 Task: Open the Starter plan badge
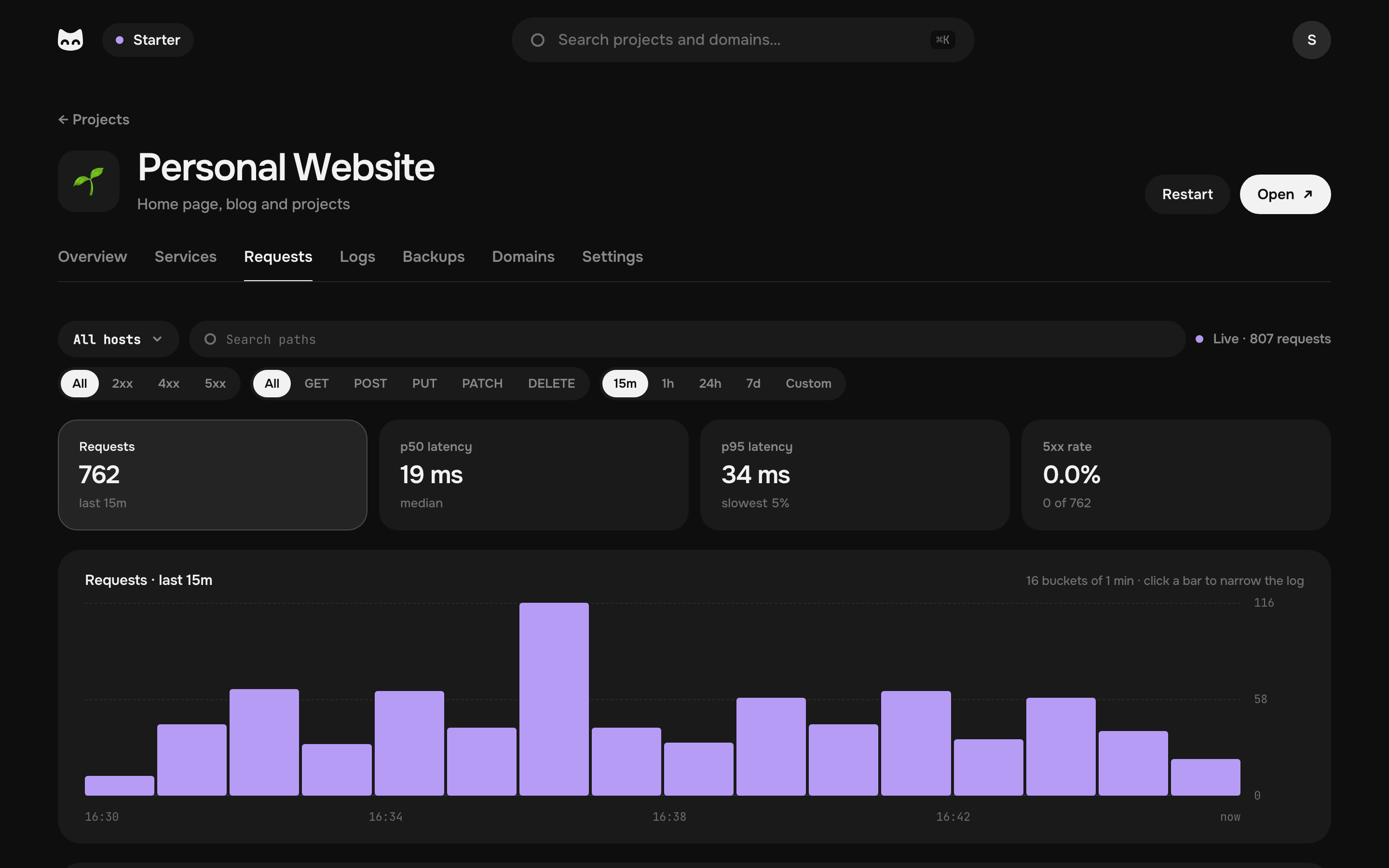tap(148, 40)
